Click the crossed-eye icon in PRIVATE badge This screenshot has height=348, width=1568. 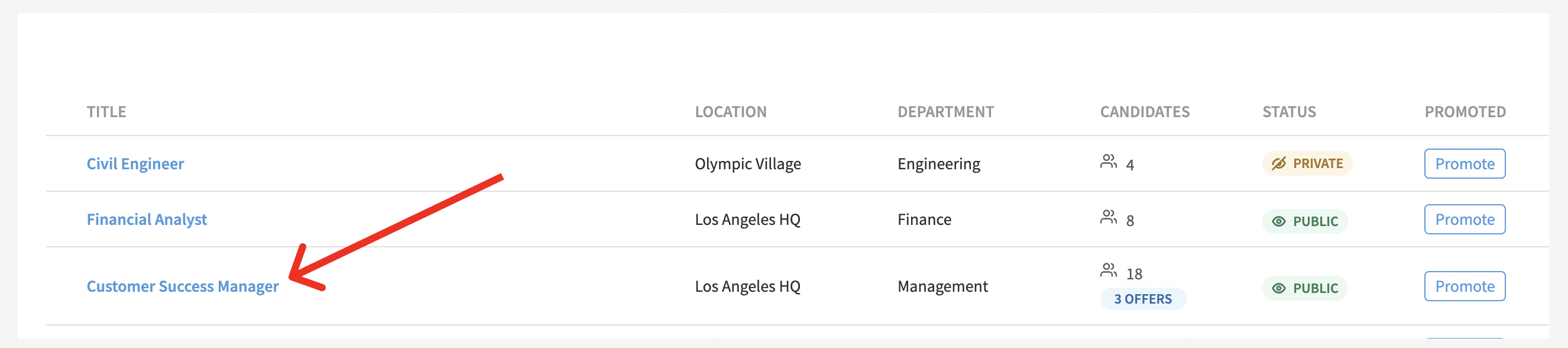pos(1279,163)
